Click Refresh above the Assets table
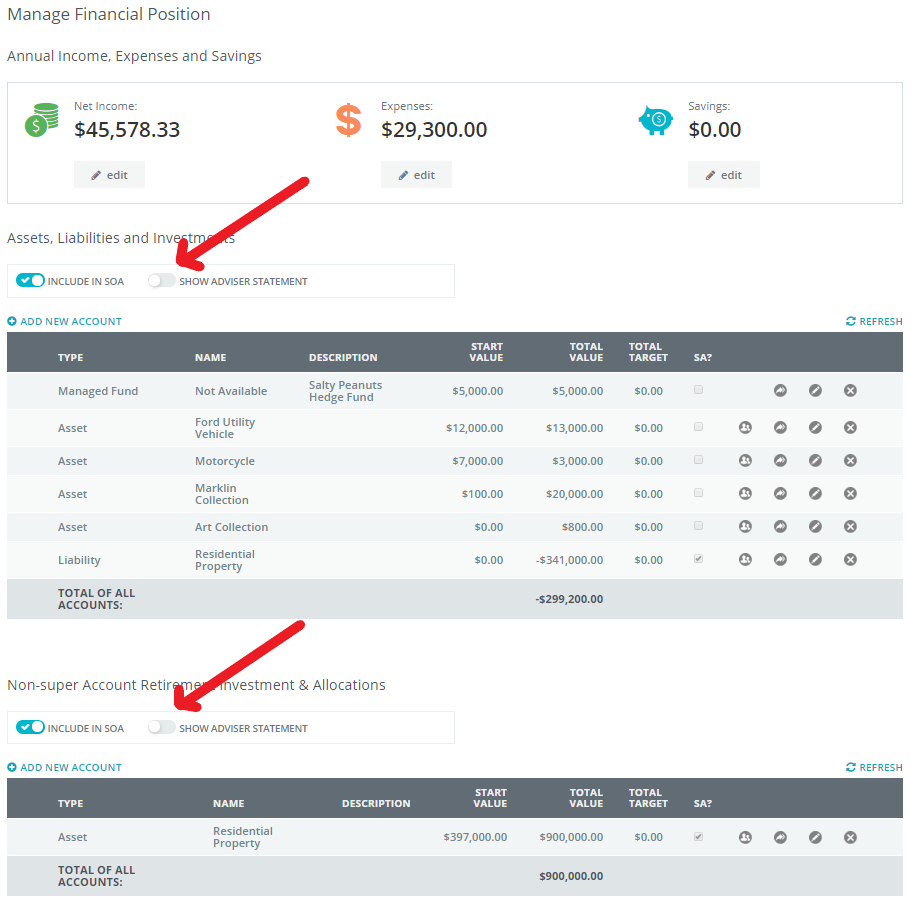 (874, 321)
